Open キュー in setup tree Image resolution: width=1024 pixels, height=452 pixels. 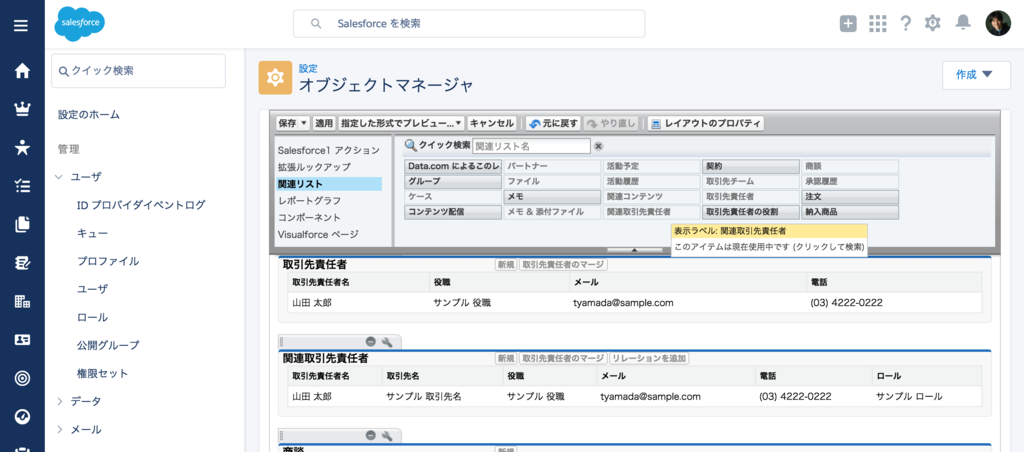[93, 233]
